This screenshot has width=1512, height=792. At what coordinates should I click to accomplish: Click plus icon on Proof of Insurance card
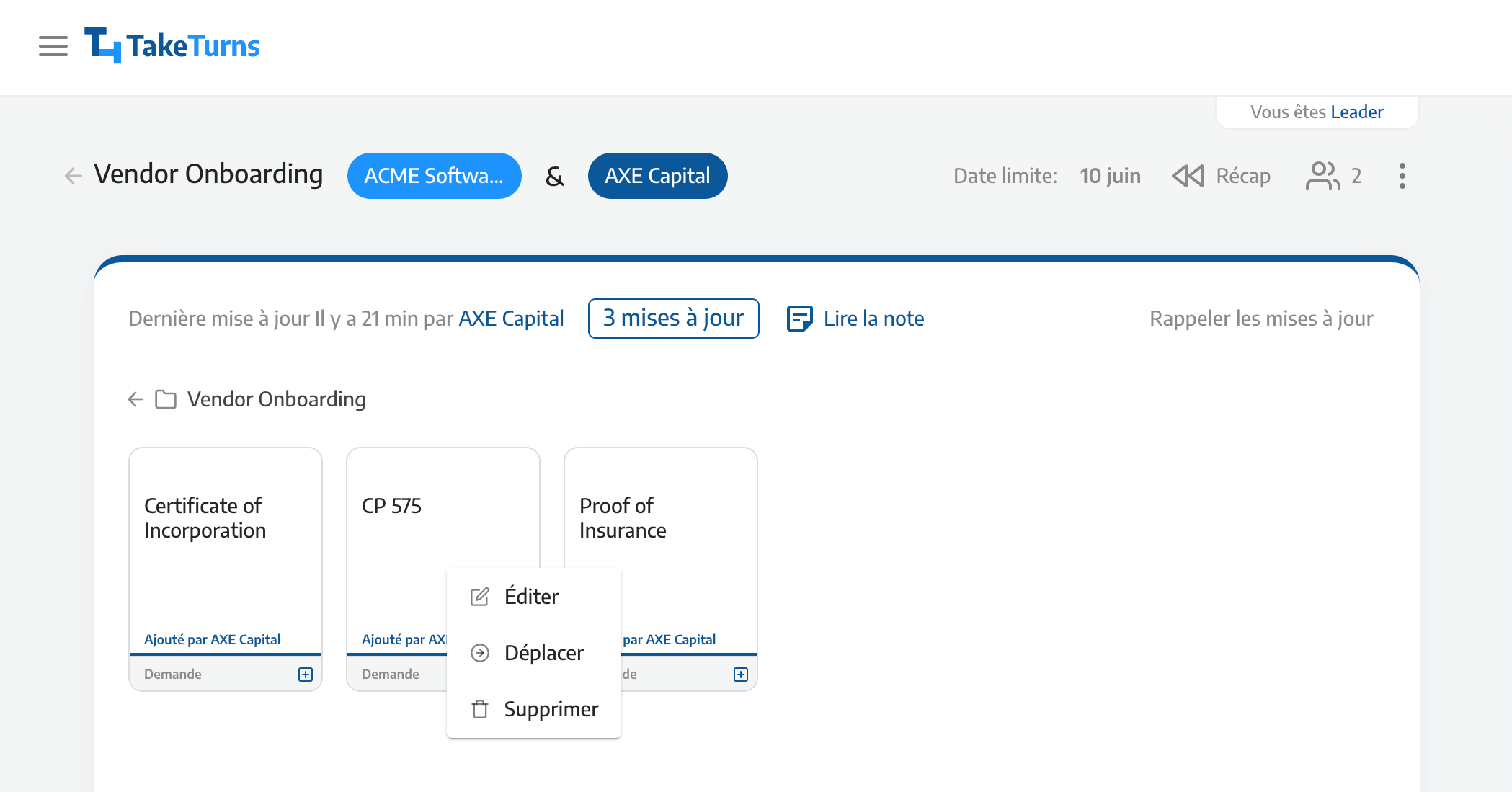click(741, 675)
